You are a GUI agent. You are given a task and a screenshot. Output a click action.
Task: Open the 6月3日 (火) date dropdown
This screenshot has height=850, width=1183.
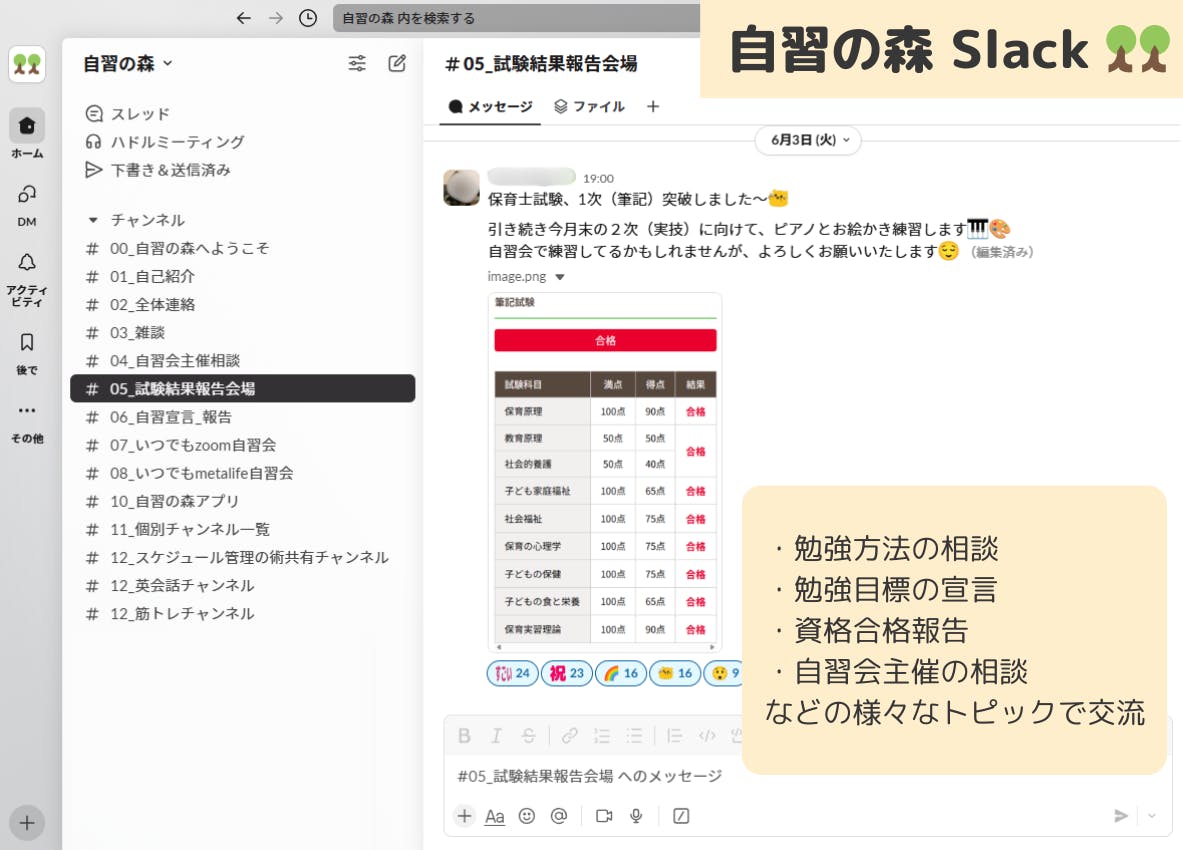808,140
